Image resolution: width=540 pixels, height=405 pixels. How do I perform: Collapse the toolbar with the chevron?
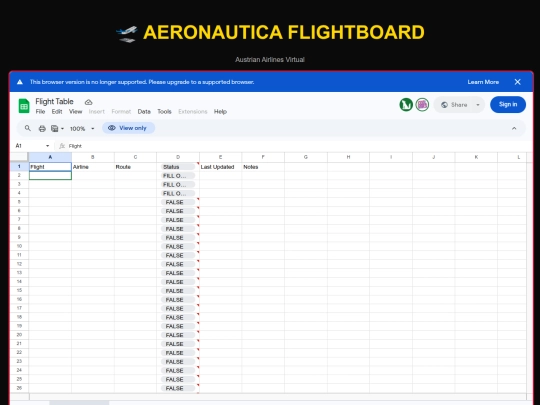(514, 128)
